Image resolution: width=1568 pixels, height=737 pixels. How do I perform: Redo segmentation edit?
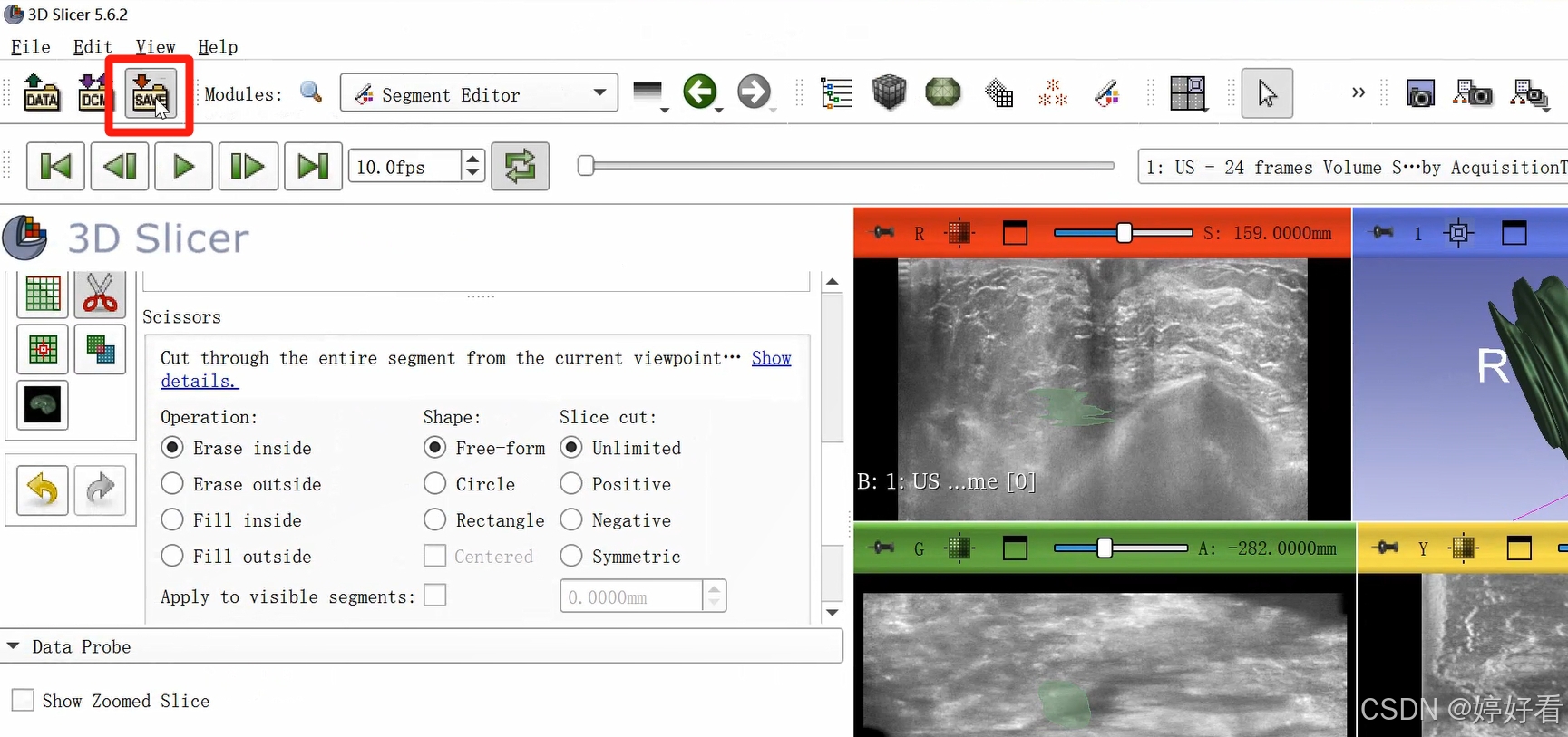(x=100, y=490)
